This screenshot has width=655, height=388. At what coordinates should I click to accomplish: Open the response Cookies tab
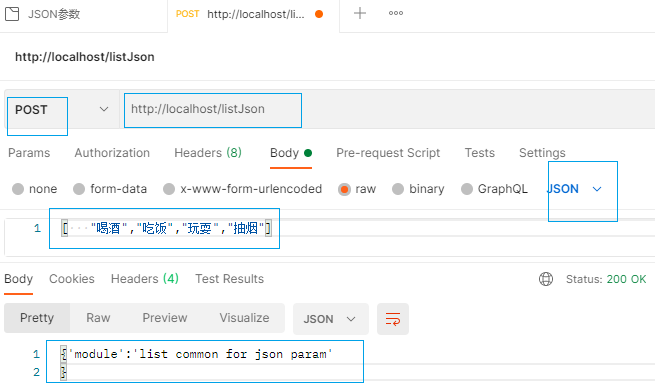[x=72, y=279]
